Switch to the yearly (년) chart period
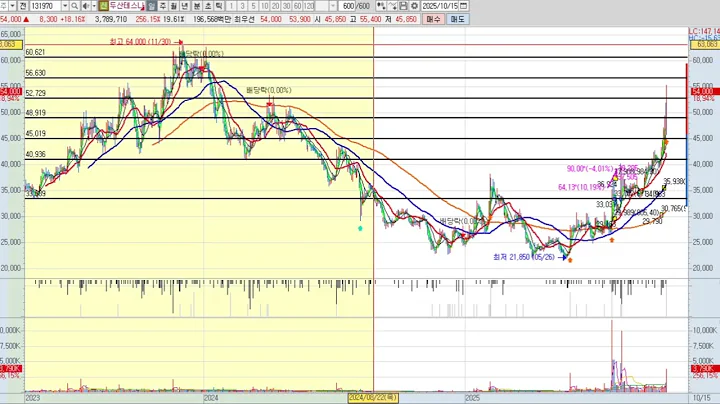The image size is (720, 404). [x=185, y=6]
